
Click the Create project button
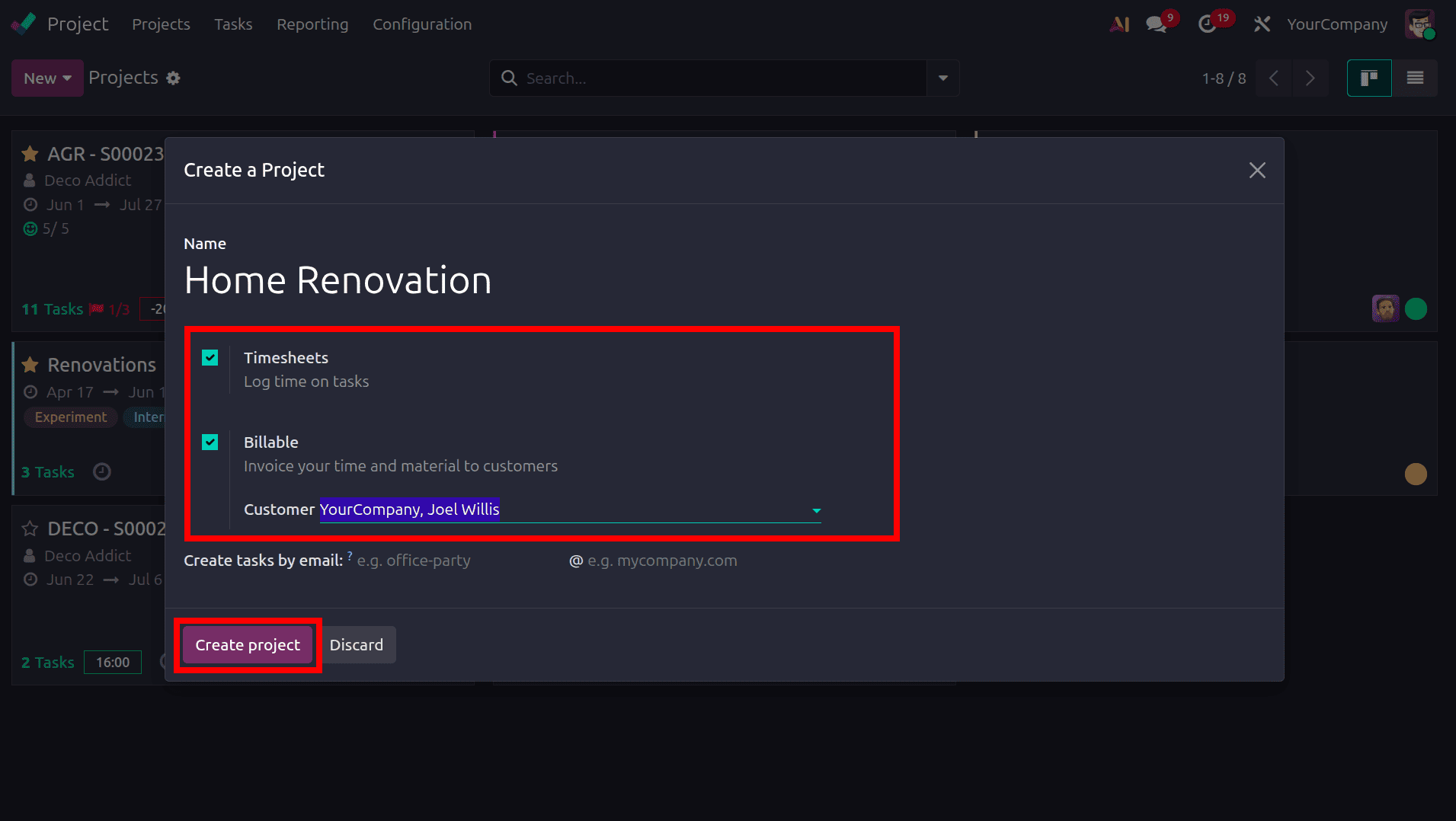(x=248, y=644)
